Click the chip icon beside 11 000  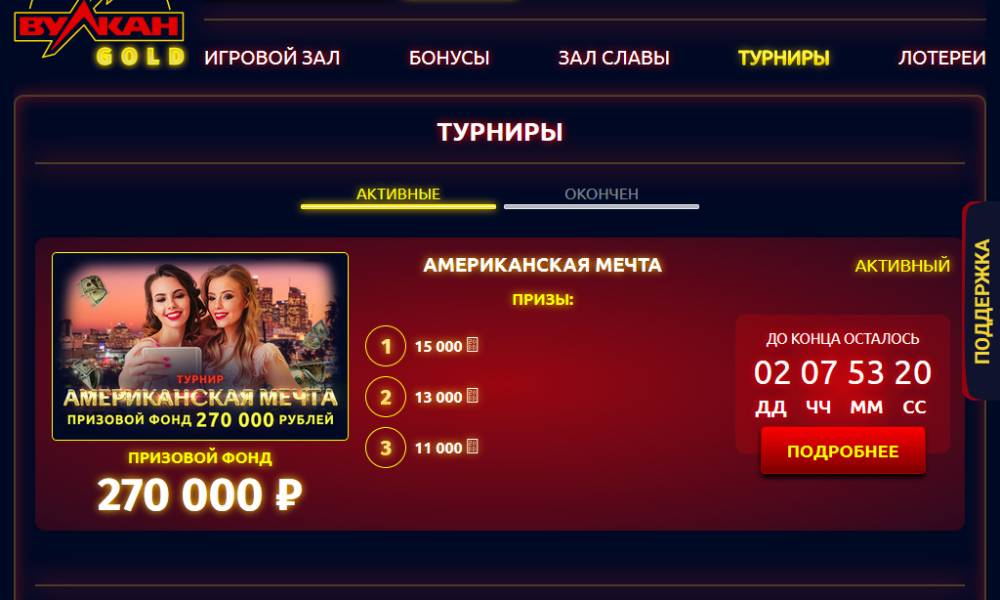tap(472, 446)
